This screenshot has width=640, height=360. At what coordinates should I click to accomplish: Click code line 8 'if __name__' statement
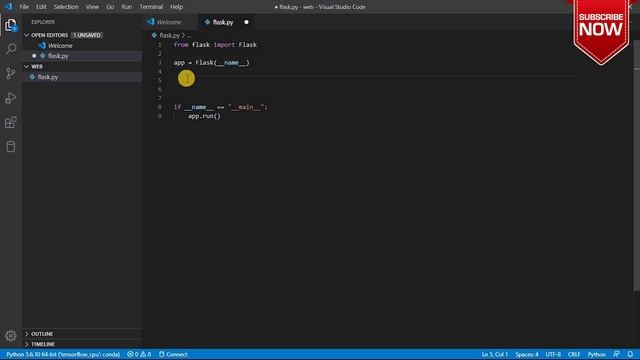point(220,107)
